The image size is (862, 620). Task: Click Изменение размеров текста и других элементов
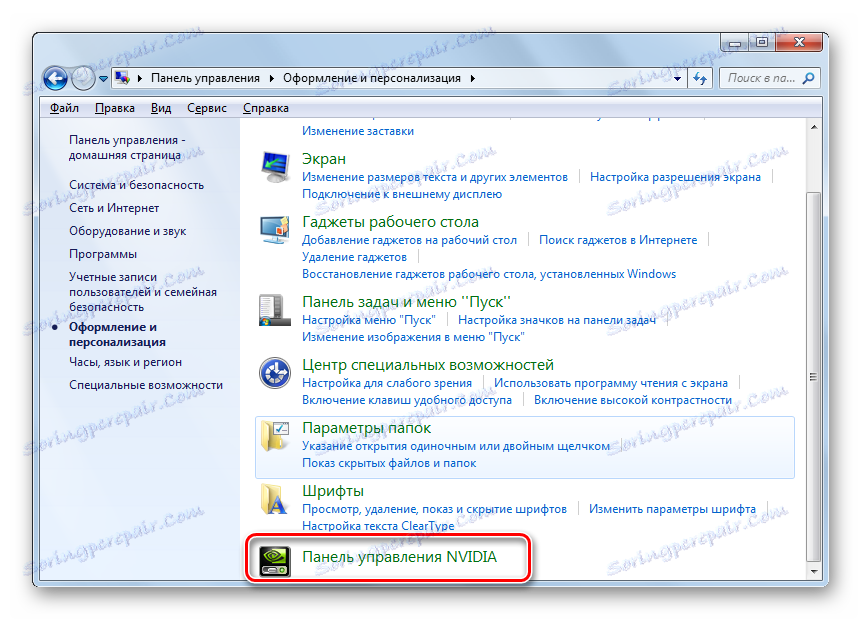pos(435,177)
